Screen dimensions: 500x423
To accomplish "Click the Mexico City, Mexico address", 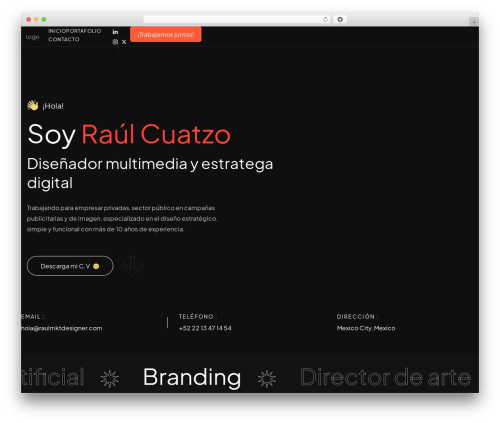I will [366, 328].
